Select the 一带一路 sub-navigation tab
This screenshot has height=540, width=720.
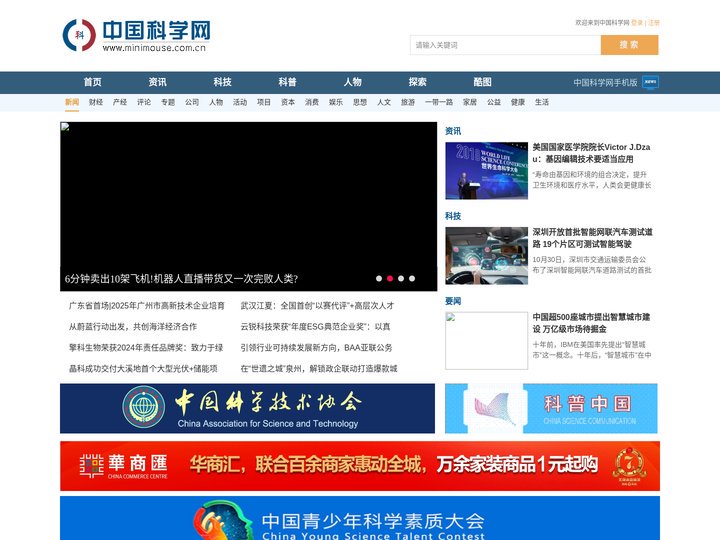439,102
